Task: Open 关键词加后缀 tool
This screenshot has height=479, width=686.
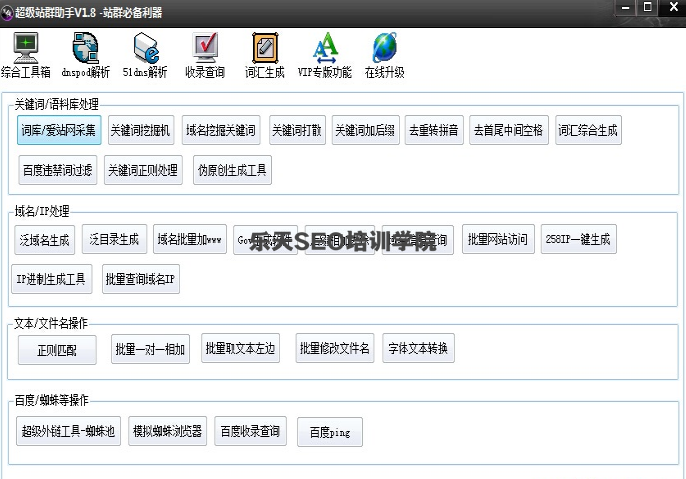Action: [365, 130]
